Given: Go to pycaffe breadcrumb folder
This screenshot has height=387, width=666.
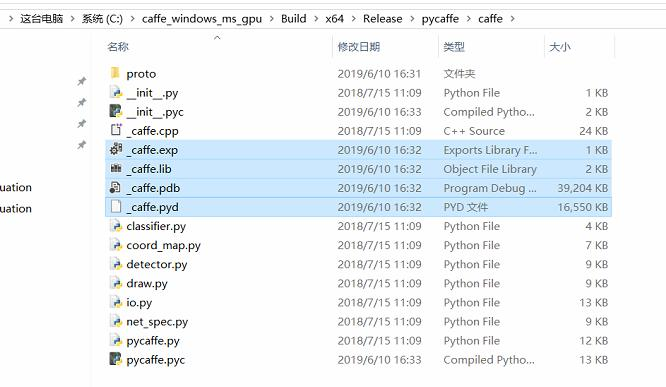Looking at the screenshot, I should 440,19.
